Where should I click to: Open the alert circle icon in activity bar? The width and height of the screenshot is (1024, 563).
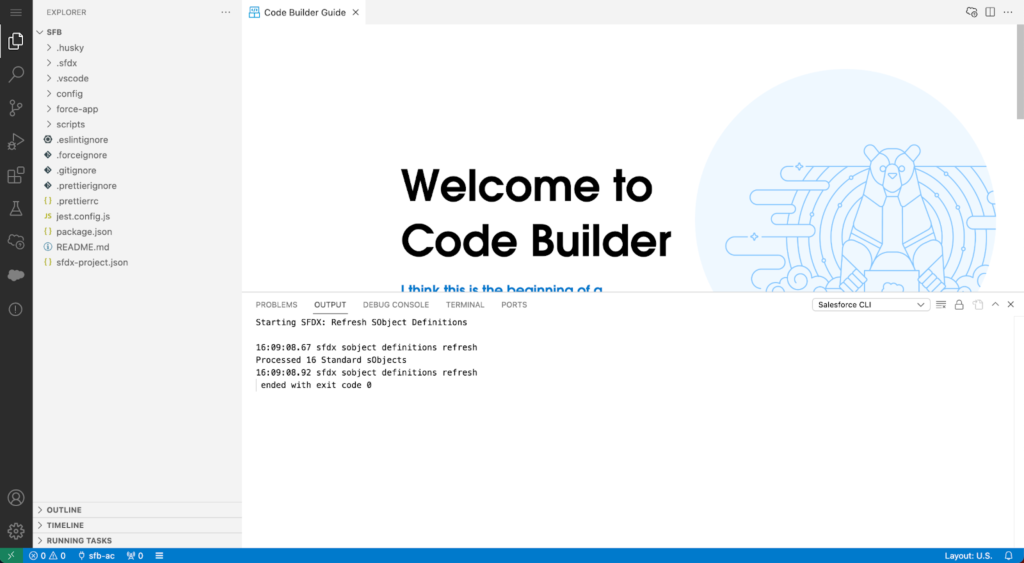16,309
